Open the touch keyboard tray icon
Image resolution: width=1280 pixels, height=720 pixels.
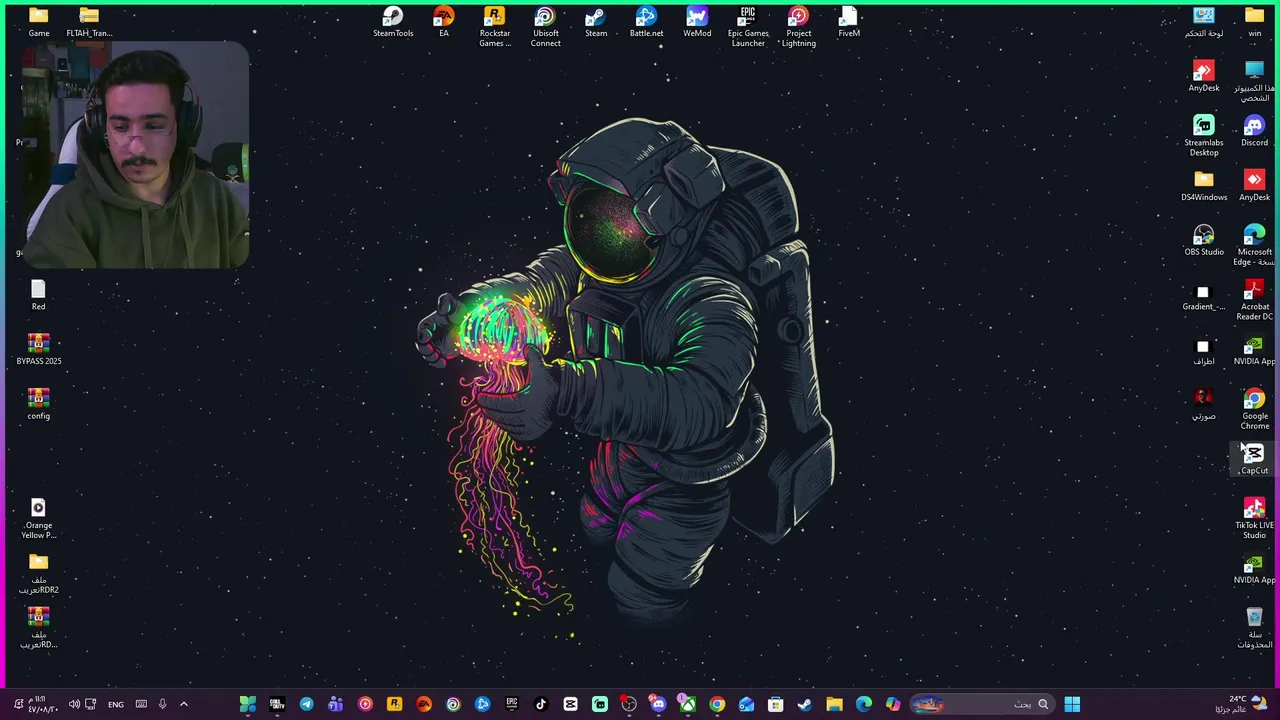[141, 704]
